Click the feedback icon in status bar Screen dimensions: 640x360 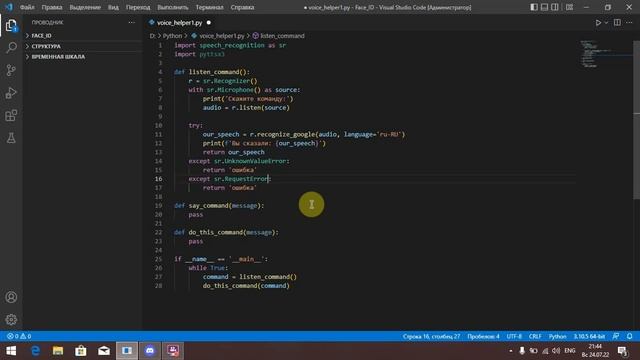(x=616, y=336)
